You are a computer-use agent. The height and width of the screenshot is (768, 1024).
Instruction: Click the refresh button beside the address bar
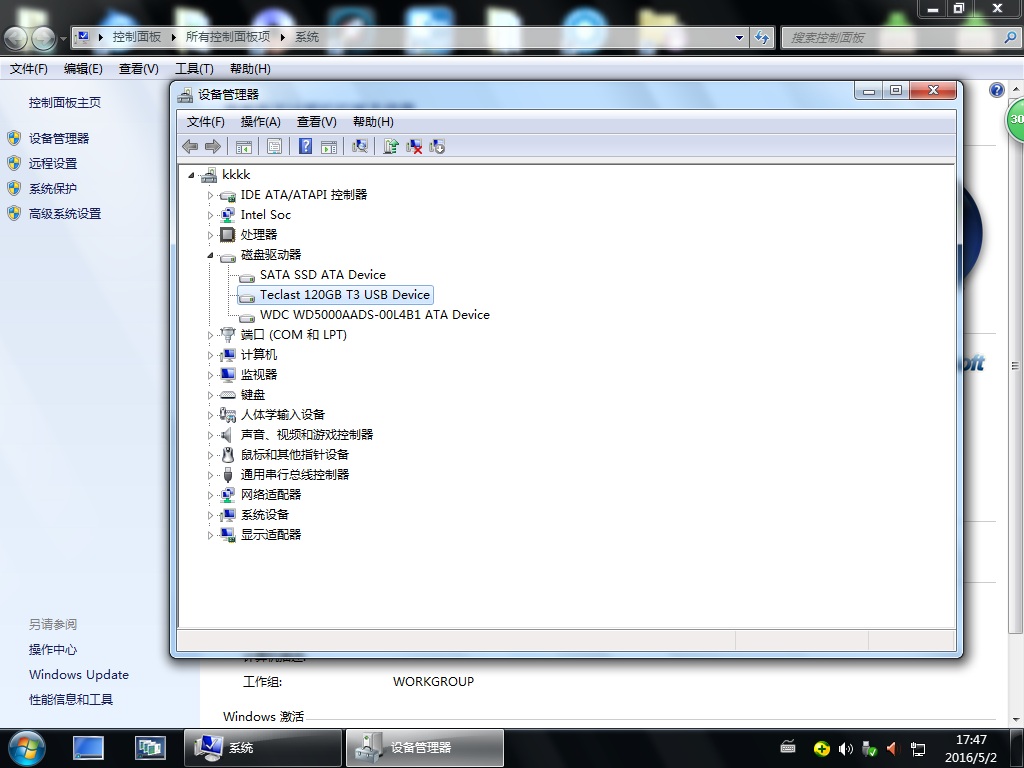(761, 38)
